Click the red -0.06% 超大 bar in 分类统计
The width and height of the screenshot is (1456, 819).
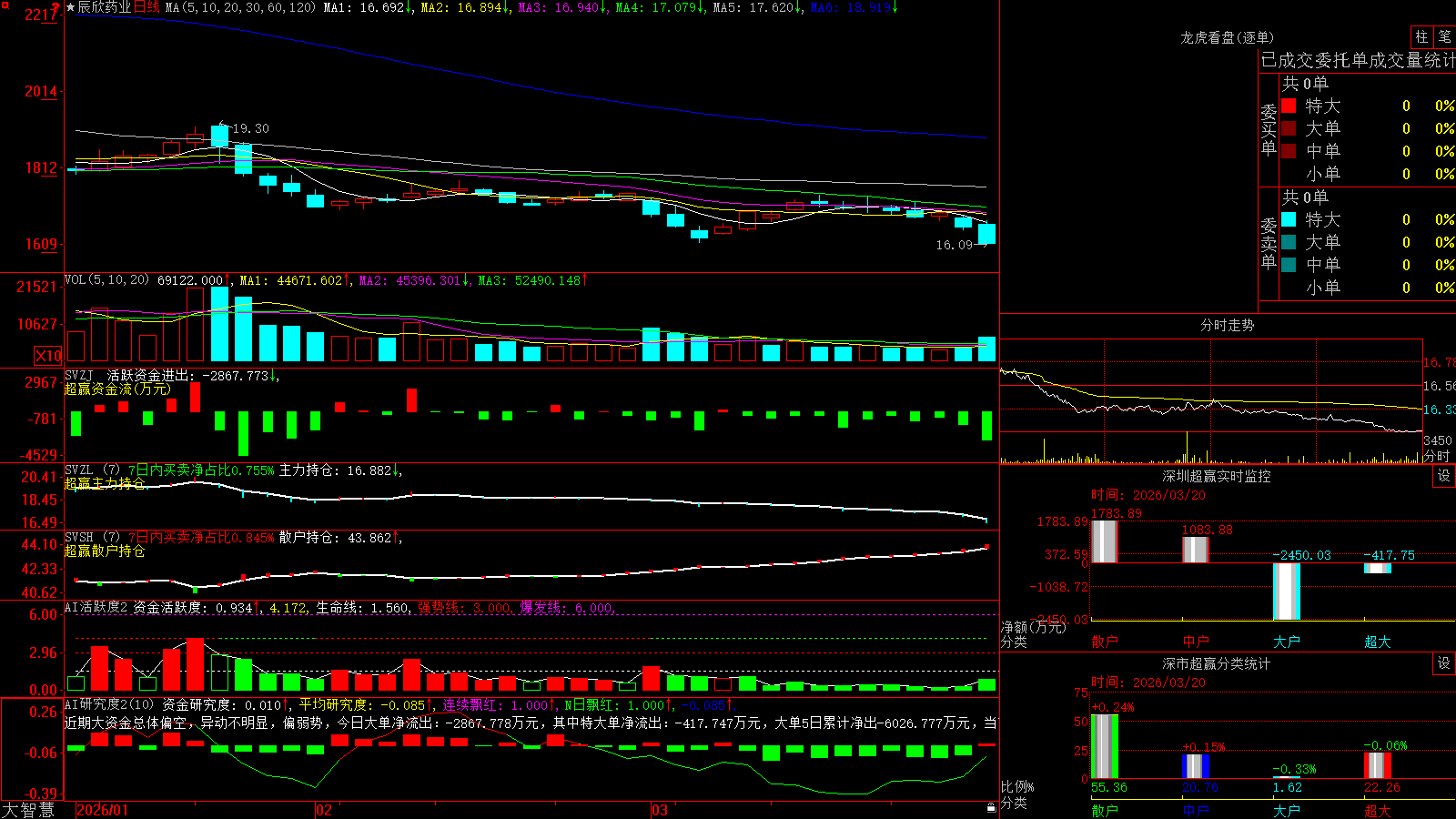(1378, 765)
